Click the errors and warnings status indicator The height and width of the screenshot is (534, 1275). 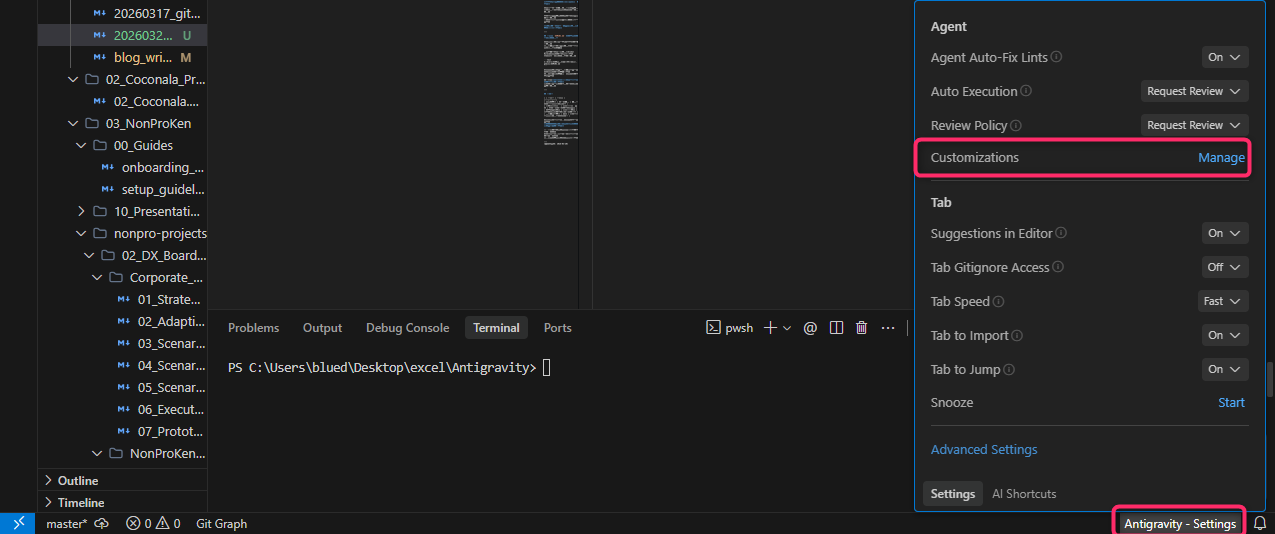pyautogui.click(x=153, y=523)
